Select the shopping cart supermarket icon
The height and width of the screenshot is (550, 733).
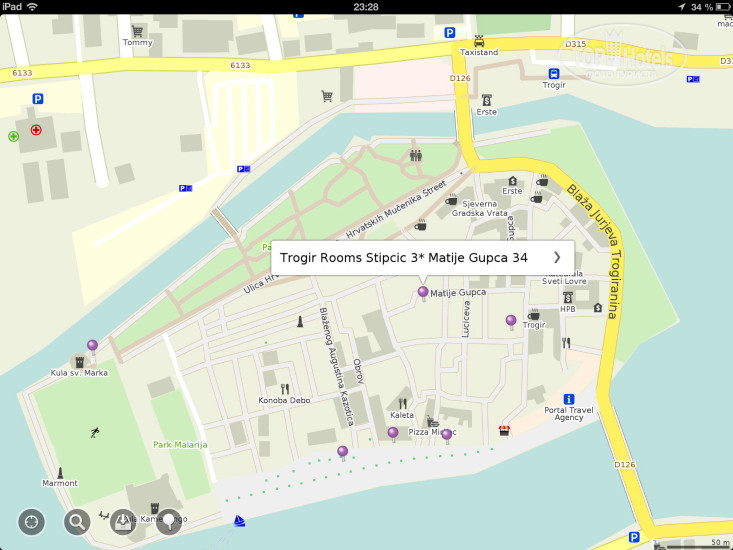click(326, 96)
